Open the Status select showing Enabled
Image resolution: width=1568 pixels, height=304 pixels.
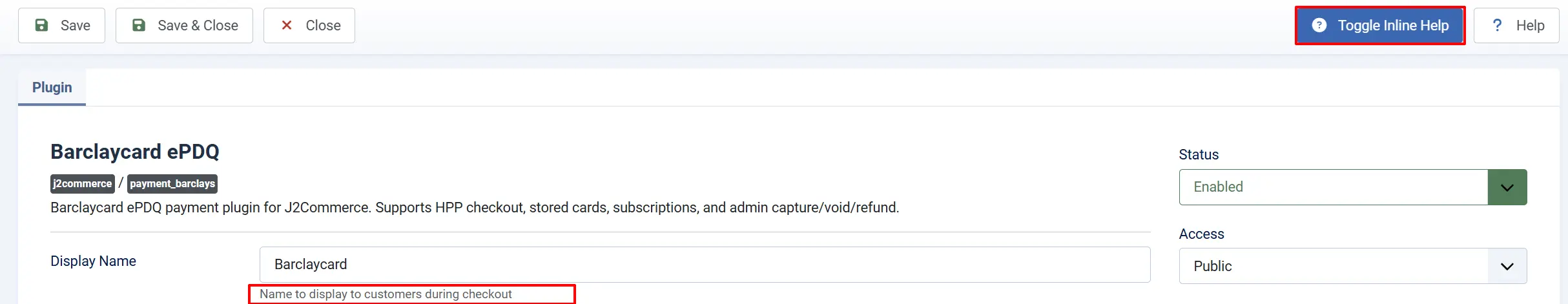1353,187
